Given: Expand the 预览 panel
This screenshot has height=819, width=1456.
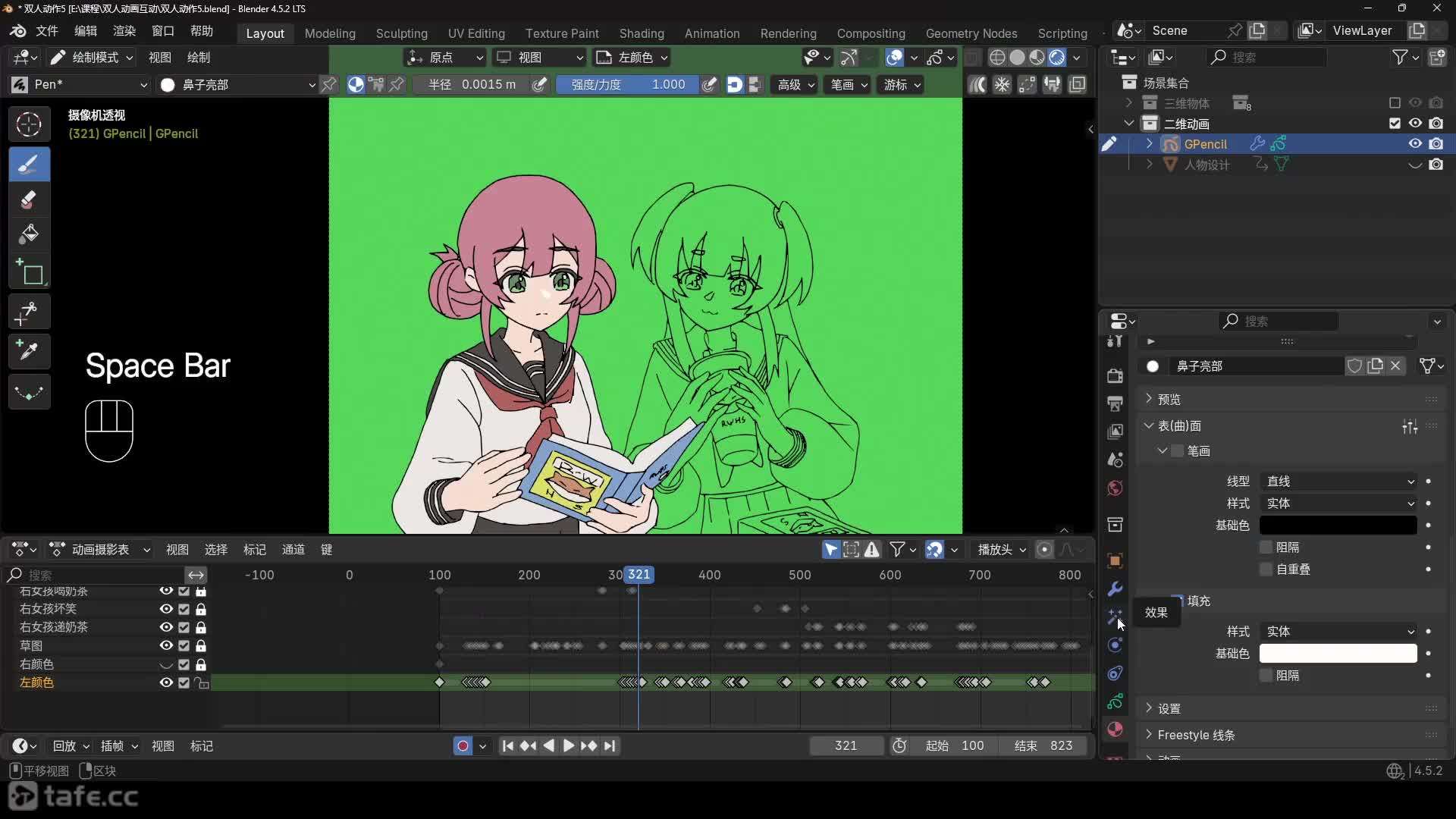Looking at the screenshot, I should 1169,400.
